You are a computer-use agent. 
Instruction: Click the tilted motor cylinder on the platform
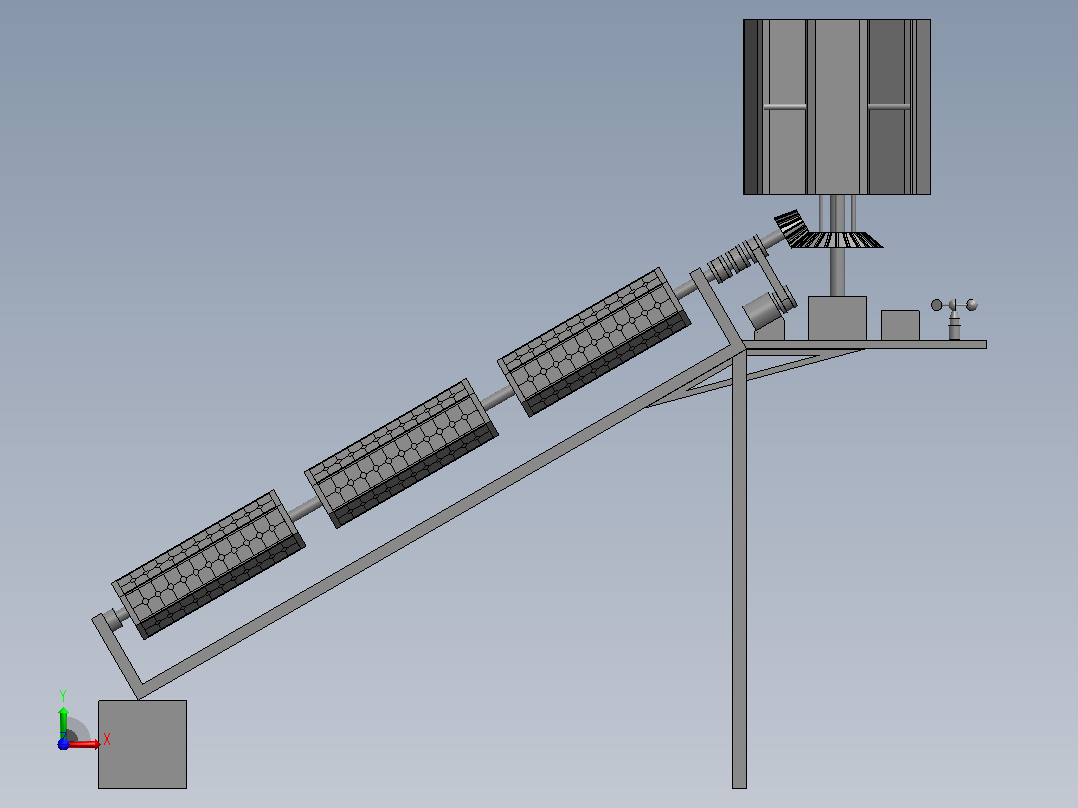760,311
